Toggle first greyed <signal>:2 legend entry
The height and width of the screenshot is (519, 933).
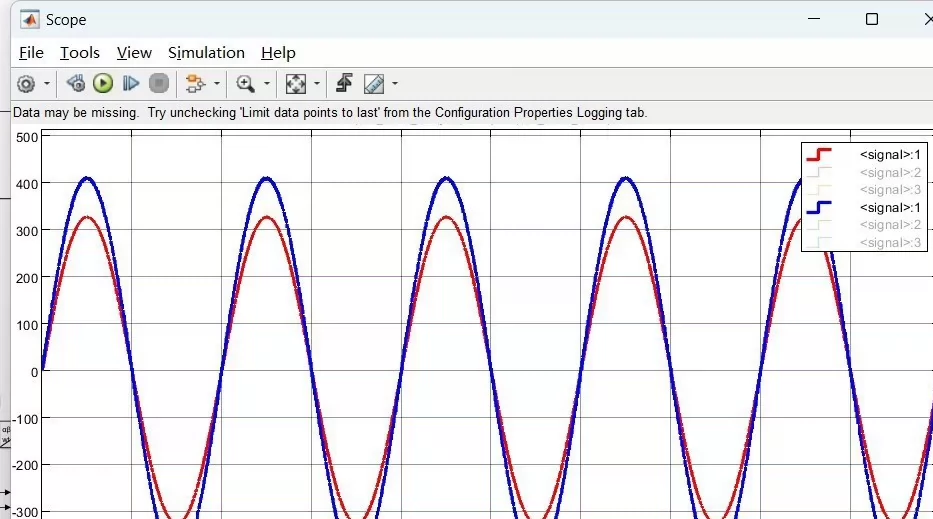[890, 173]
